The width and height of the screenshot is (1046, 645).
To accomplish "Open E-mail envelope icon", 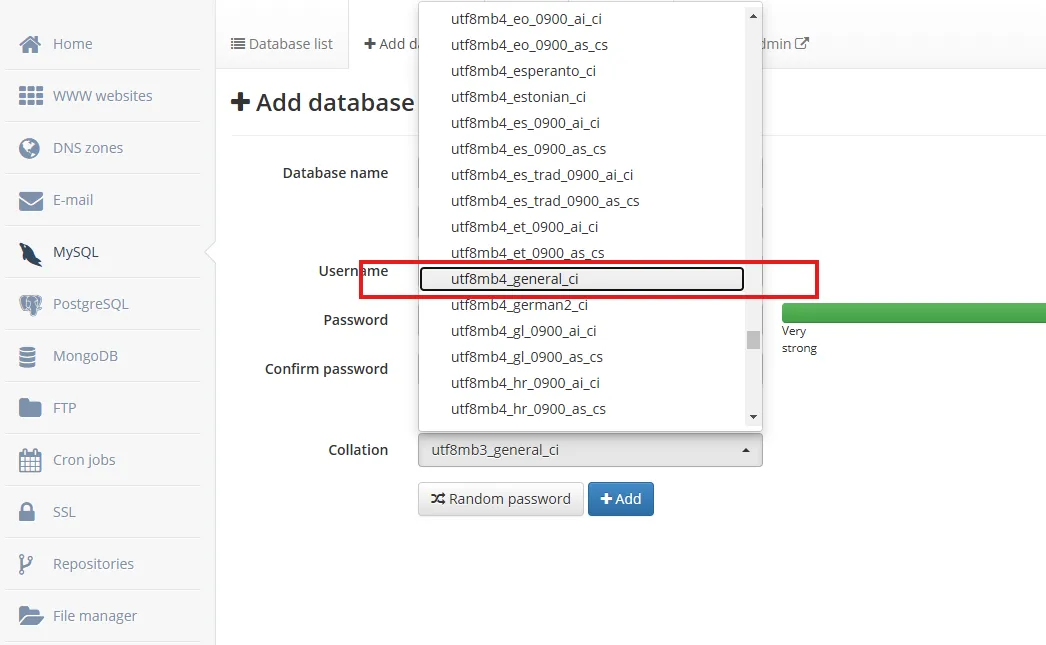I will click(x=31, y=200).
